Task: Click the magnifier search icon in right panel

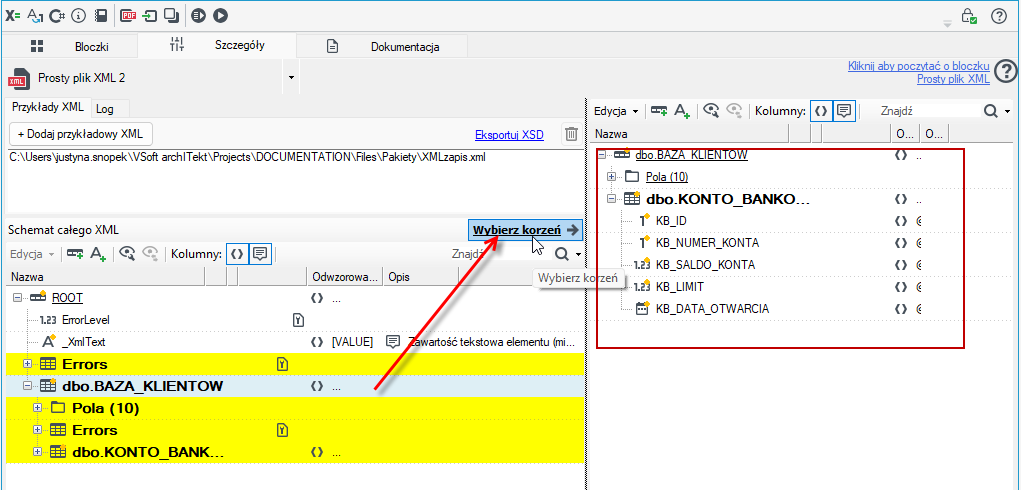Action: coord(990,111)
